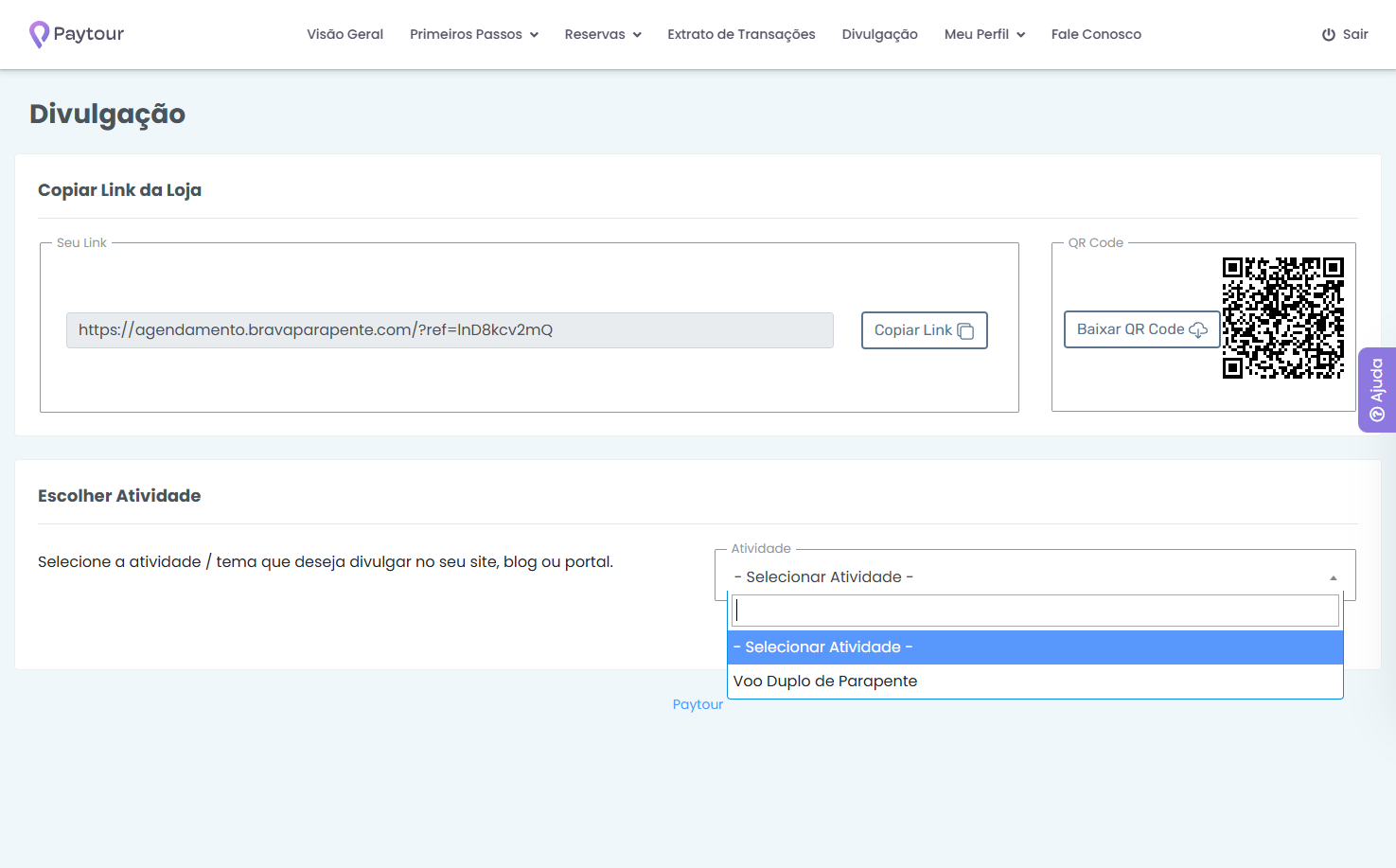Focus the activity search box

[1035, 611]
